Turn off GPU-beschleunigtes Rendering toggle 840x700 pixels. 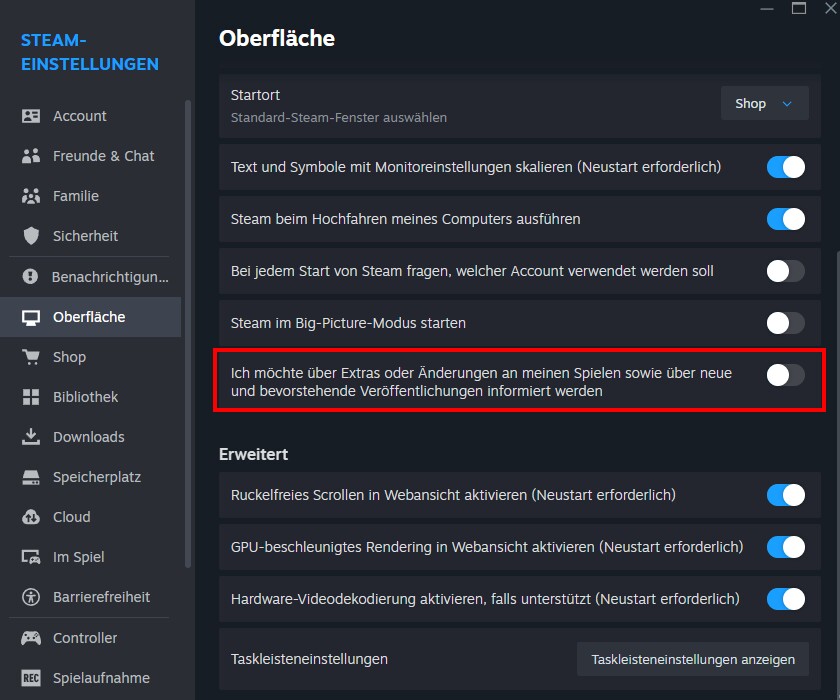[785, 547]
